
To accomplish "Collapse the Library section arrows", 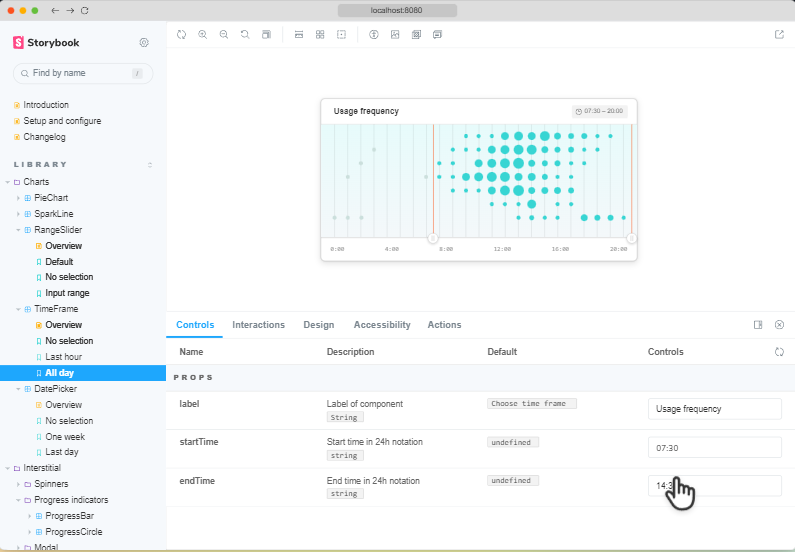I will click(150, 165).
